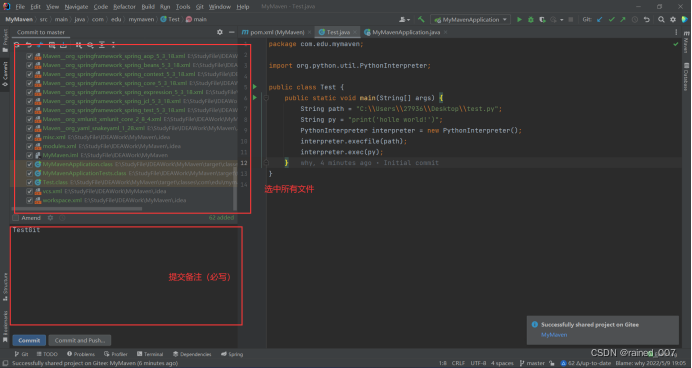This screenshot has width=692, height=368.
Task: Uncheck spring_context_5_3_18.xml file checkbox
Action: tap(30, 74)
